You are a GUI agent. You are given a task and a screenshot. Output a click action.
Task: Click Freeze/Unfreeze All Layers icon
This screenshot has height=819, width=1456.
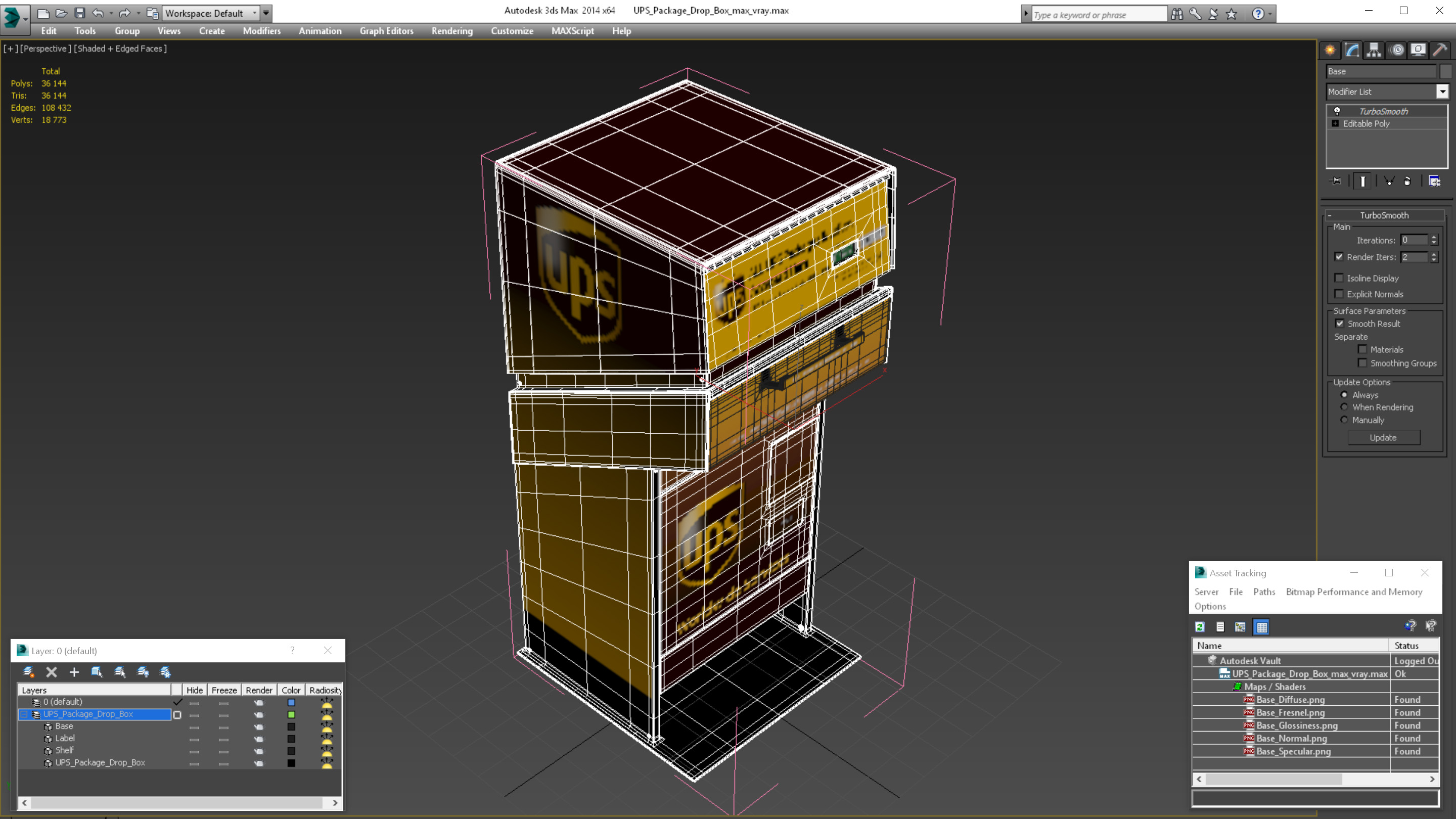166,671
